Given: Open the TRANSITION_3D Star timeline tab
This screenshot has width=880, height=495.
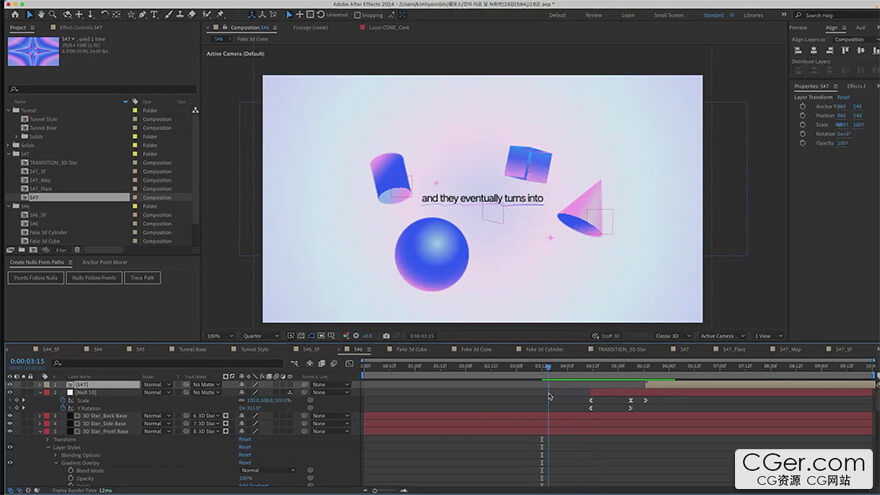Looking at the screenshot, I should point(621,349).
